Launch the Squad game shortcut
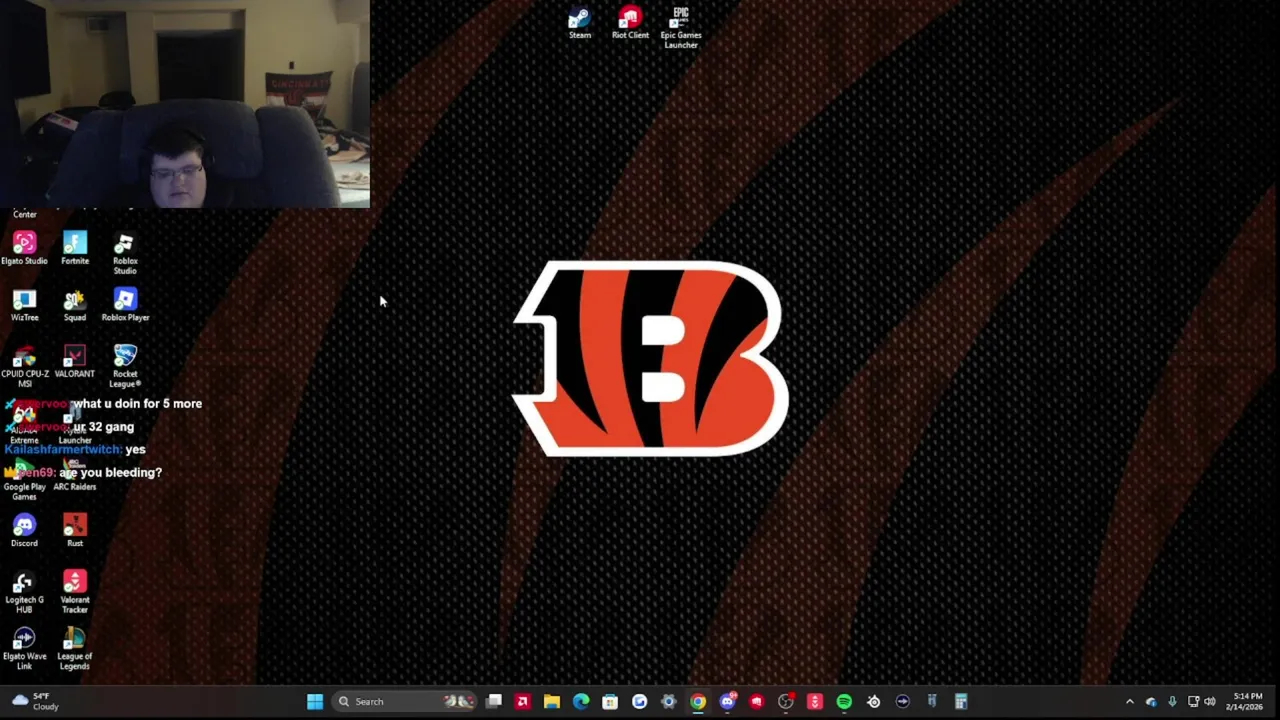Image resolution: width=1280 pixels, height=720 pixels. click(x=75, y=305)
